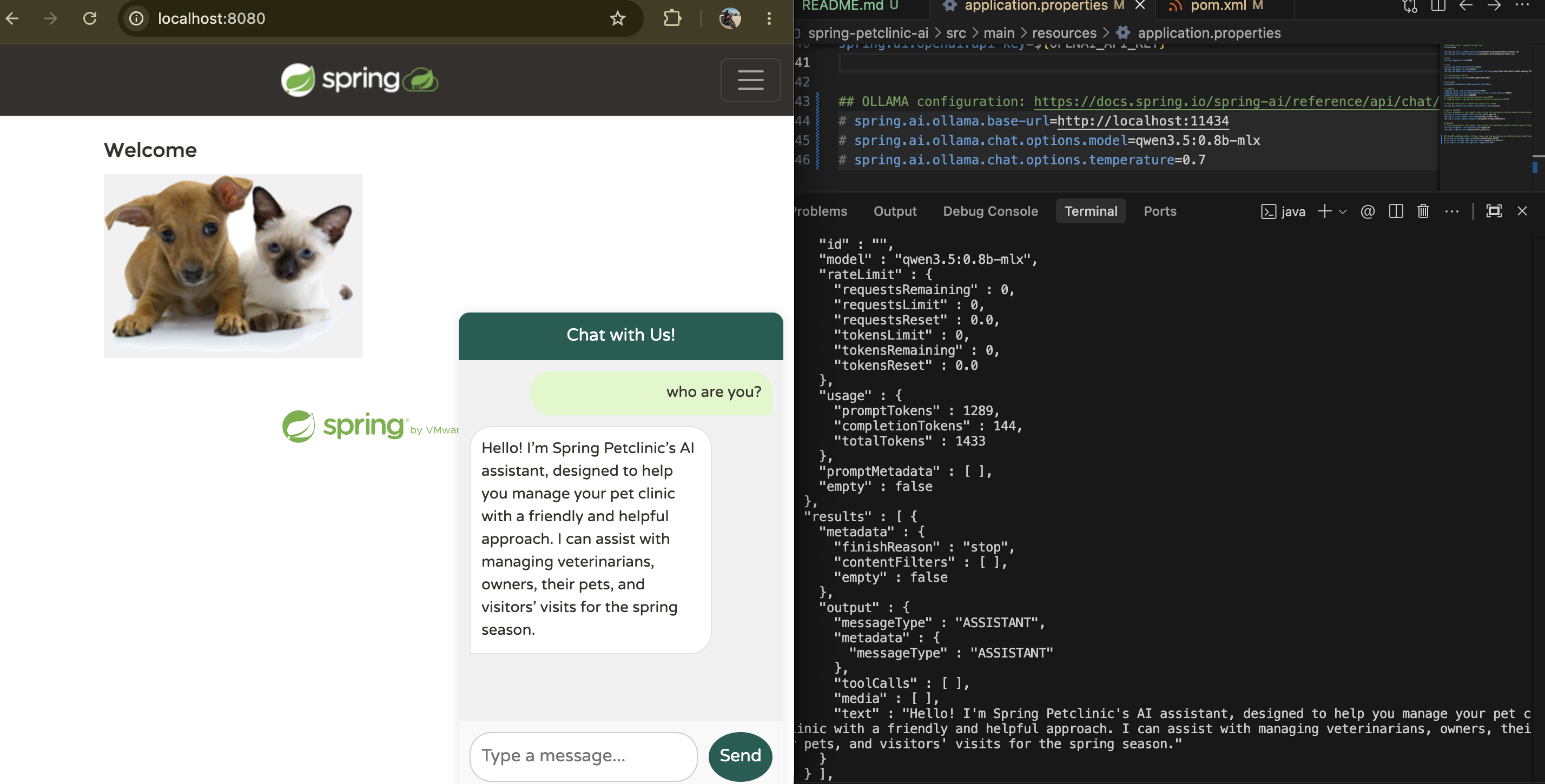Switch to the Ports panel tab
Screen dimensions: 1545x784
tap(1160, 211)
